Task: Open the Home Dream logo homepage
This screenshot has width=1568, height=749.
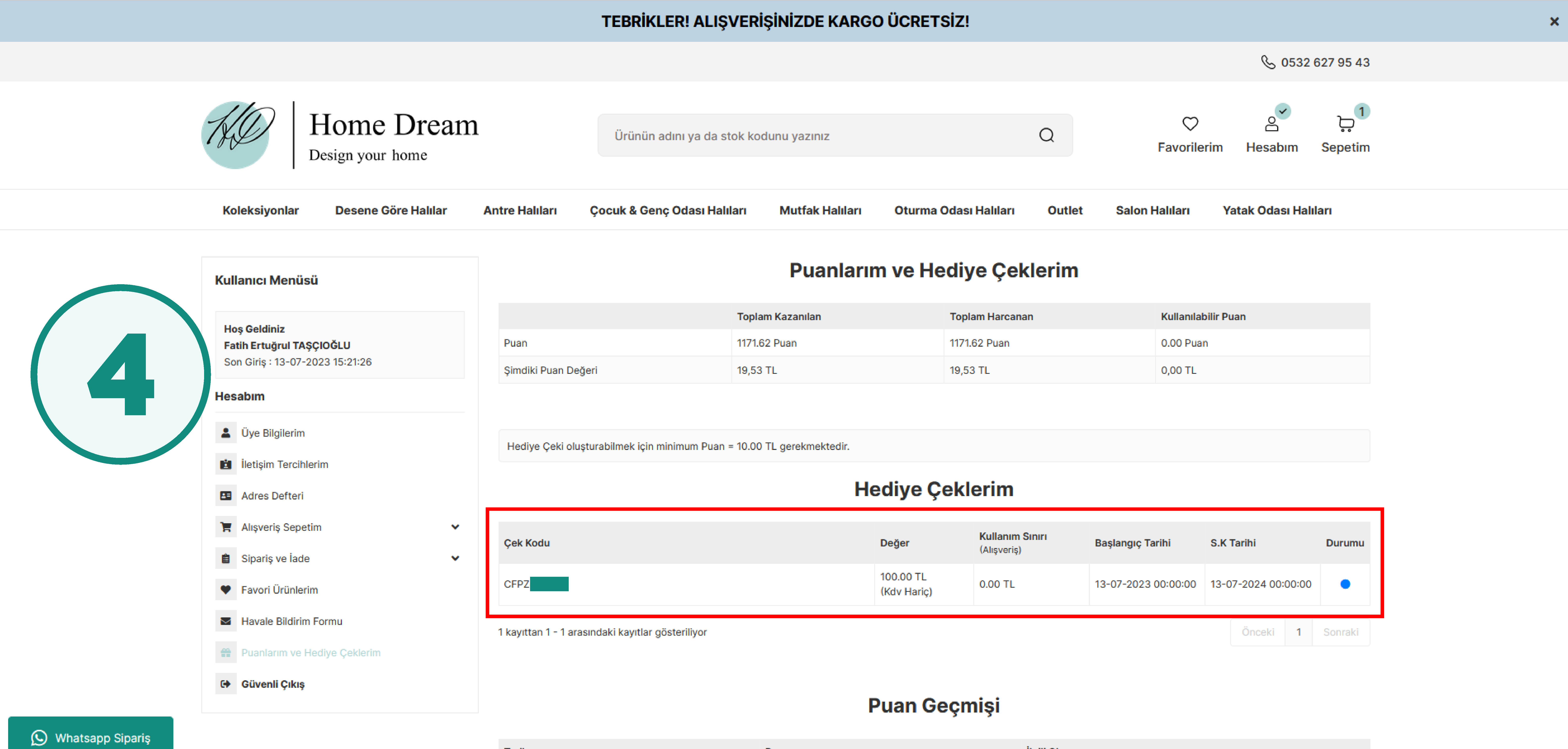Action: coord(340,135)
